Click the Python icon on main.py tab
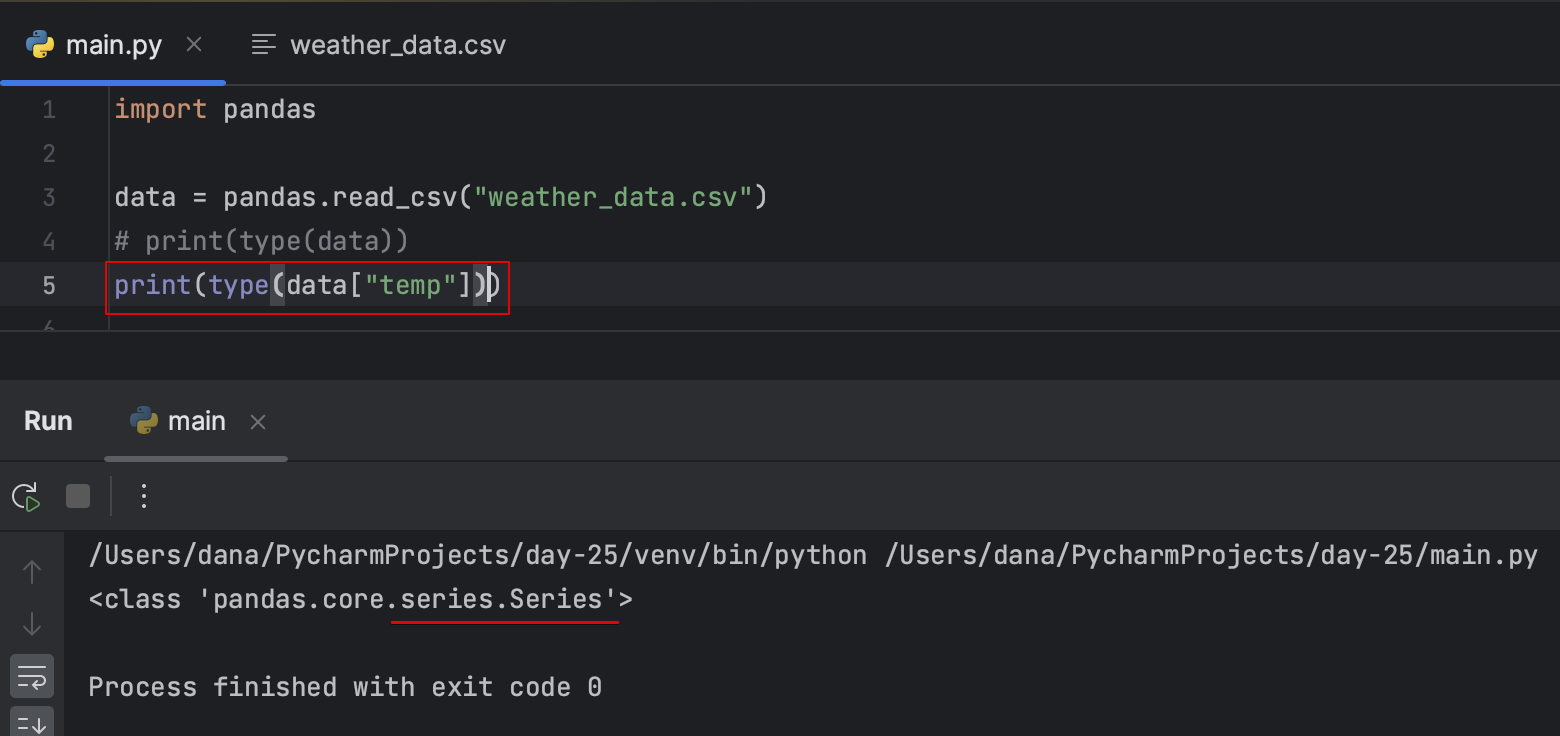This screenshot has height=736, width=1560. point(40,45)
